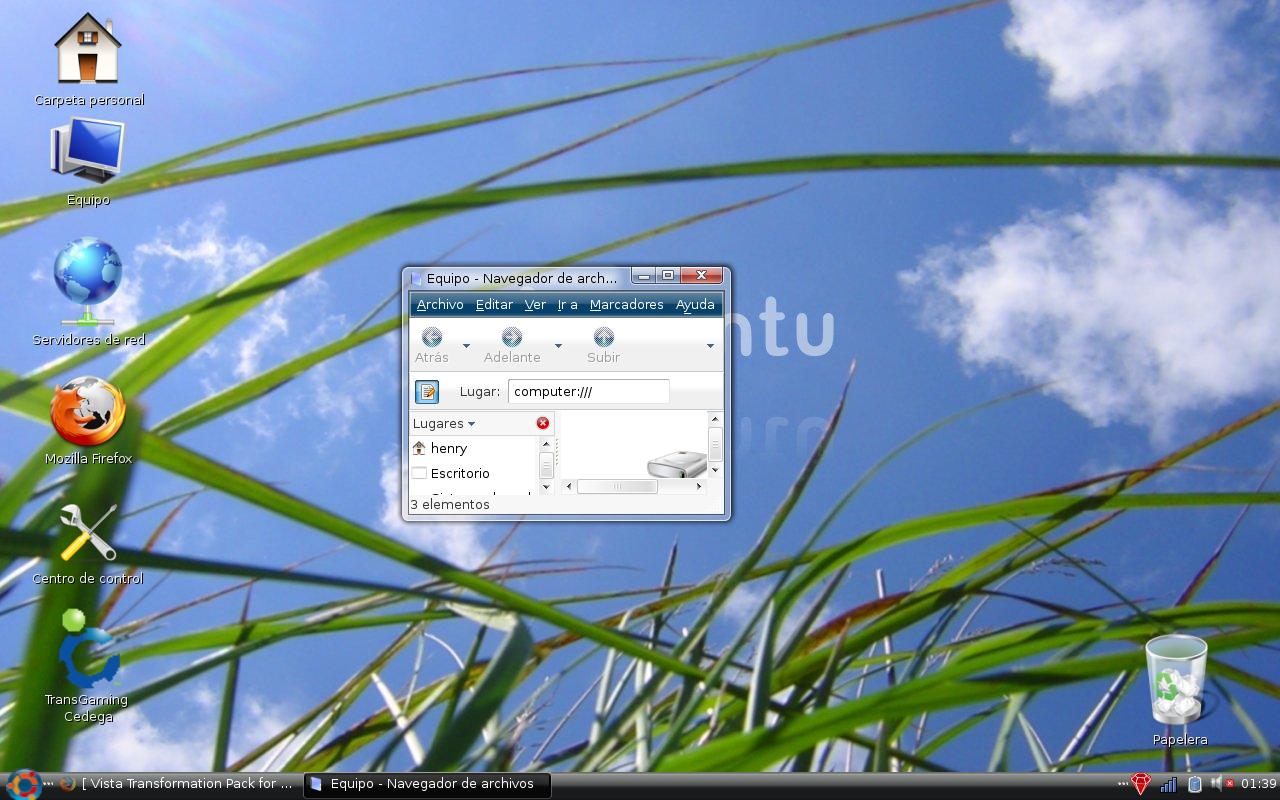Open the Ir a menu
Screen dimensions: 1280x800
pyautogui.click(x=567, y=304)
